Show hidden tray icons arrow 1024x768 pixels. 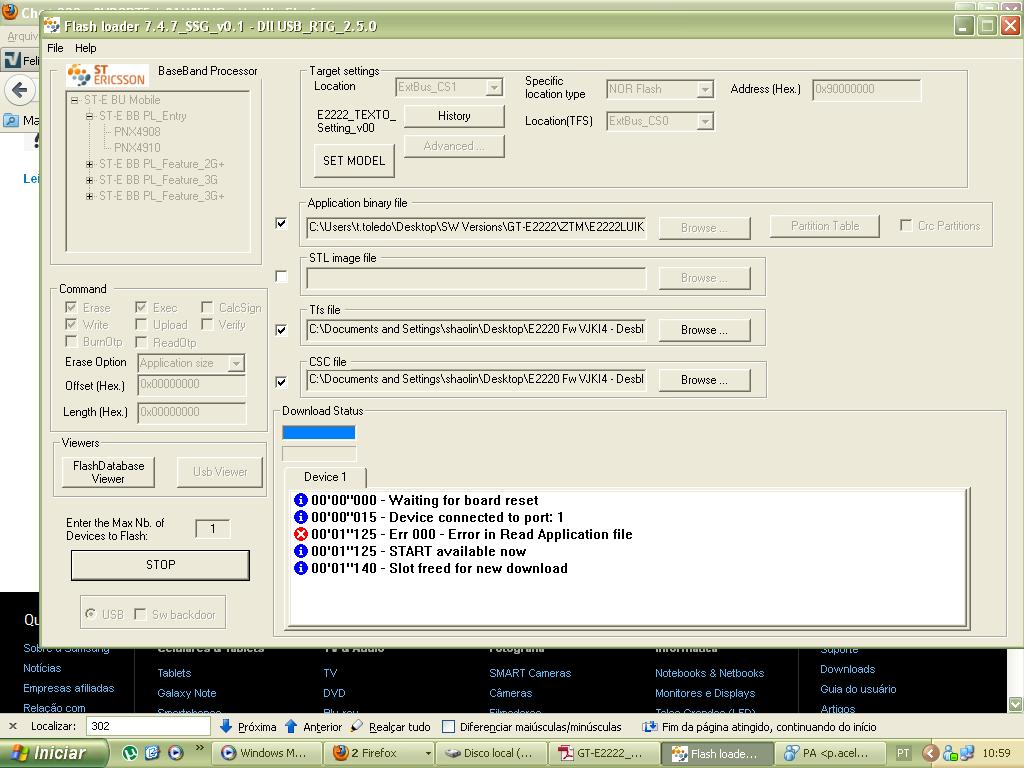pyautogui.click(x=931, y=754)
